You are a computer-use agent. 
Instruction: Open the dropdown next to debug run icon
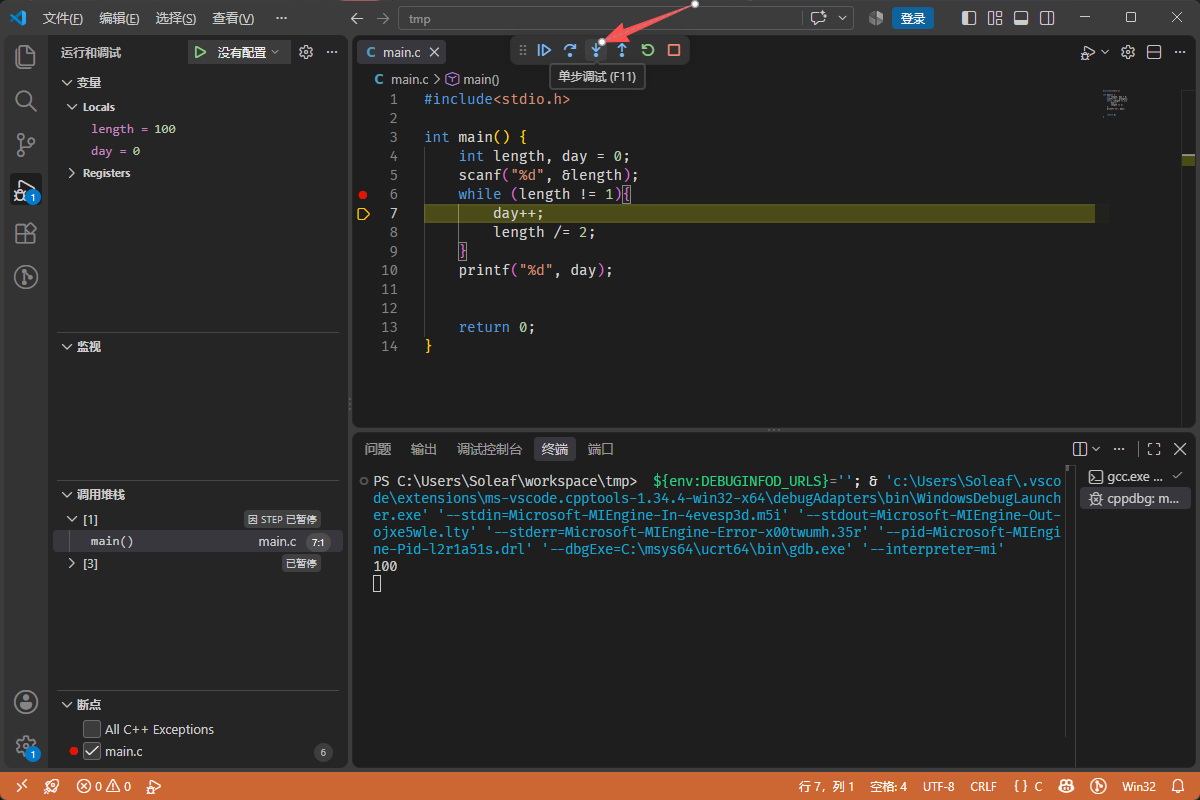1105,52
